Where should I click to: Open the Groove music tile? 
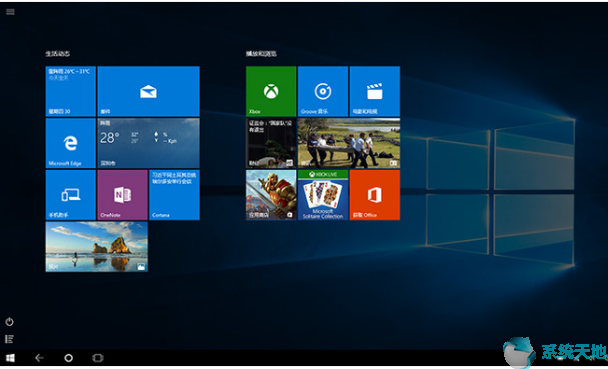[323, 91]
